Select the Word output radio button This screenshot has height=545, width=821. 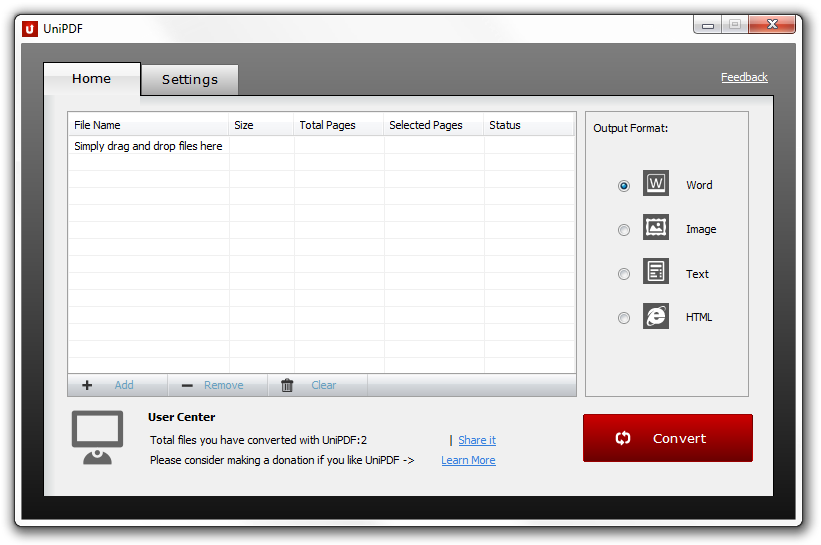coord(624,186)
